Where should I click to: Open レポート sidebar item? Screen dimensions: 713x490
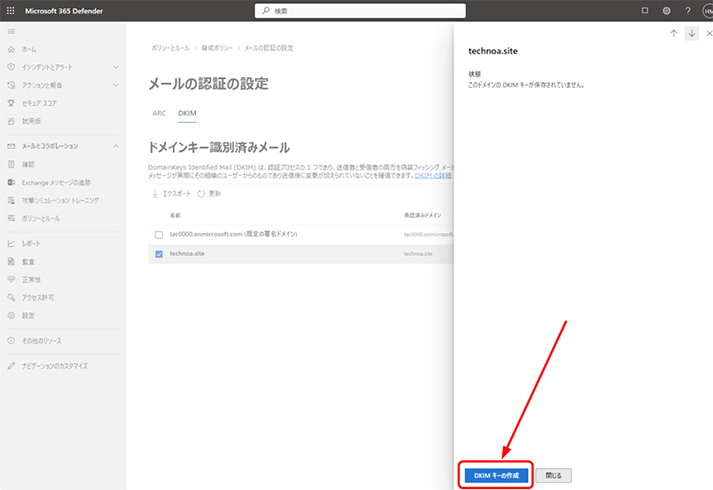[31, 244]
